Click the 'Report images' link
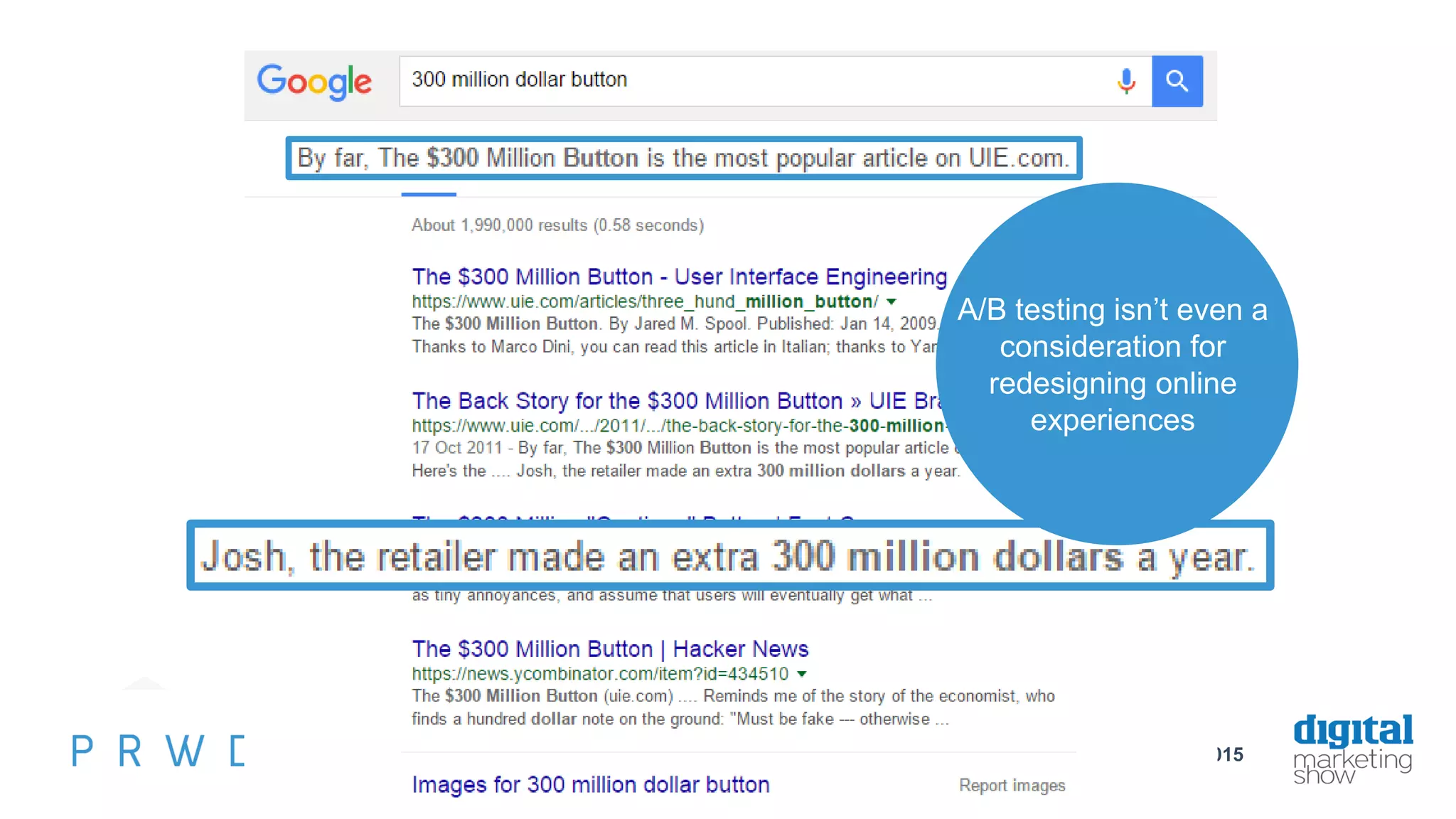 [x=1012, y=786]
